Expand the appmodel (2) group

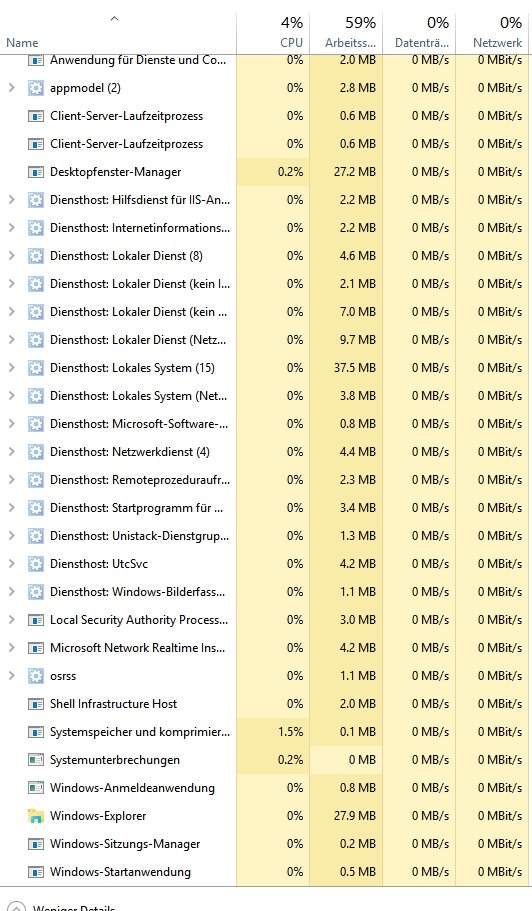point(11,88)
